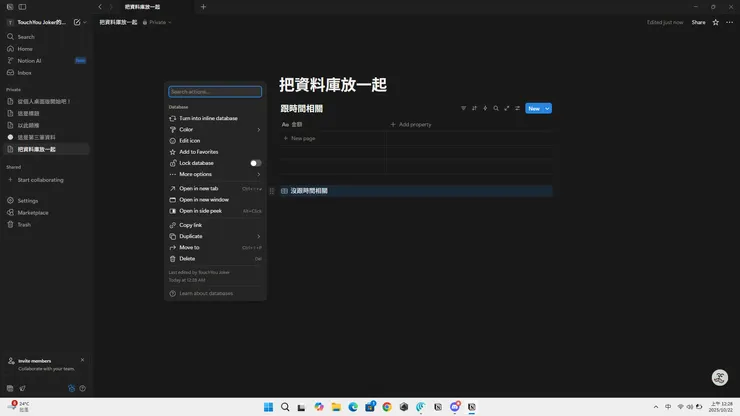This screenshot has height=416, width=740.
Task: Expand the Duplicate submenu chevron
Action: (259, 236)
